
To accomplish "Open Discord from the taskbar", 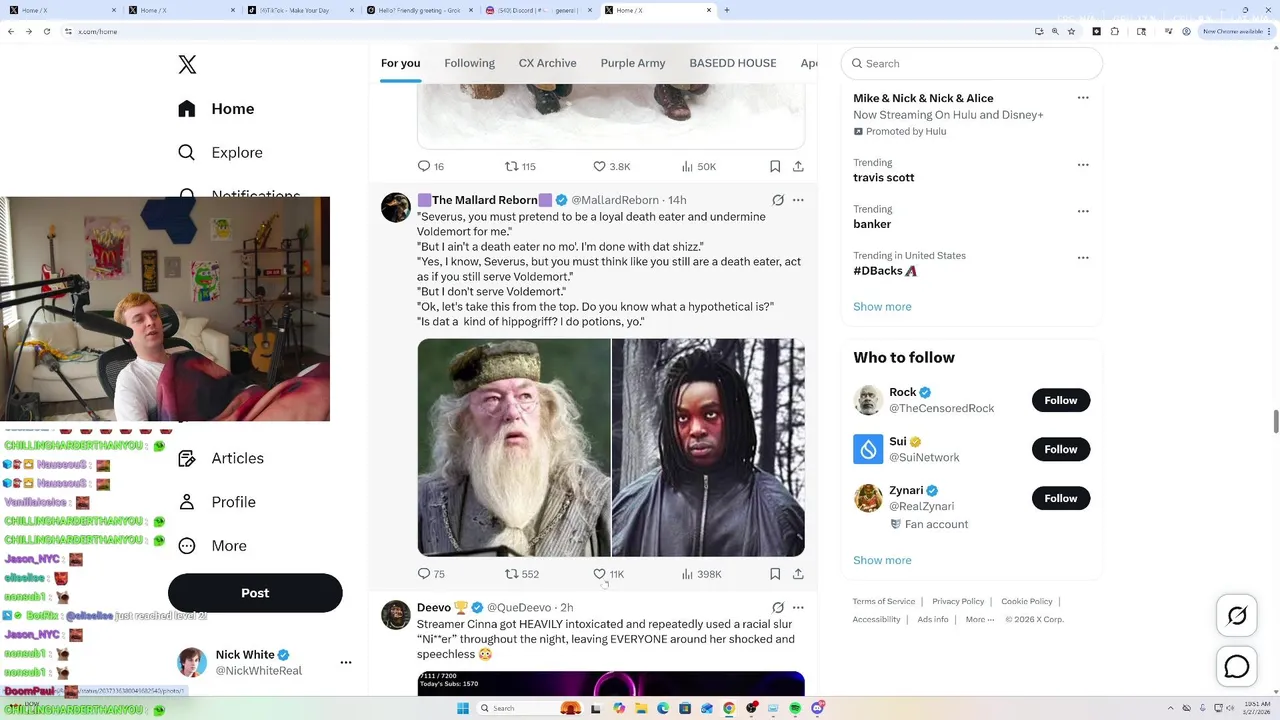I will (x=818, y=708).
